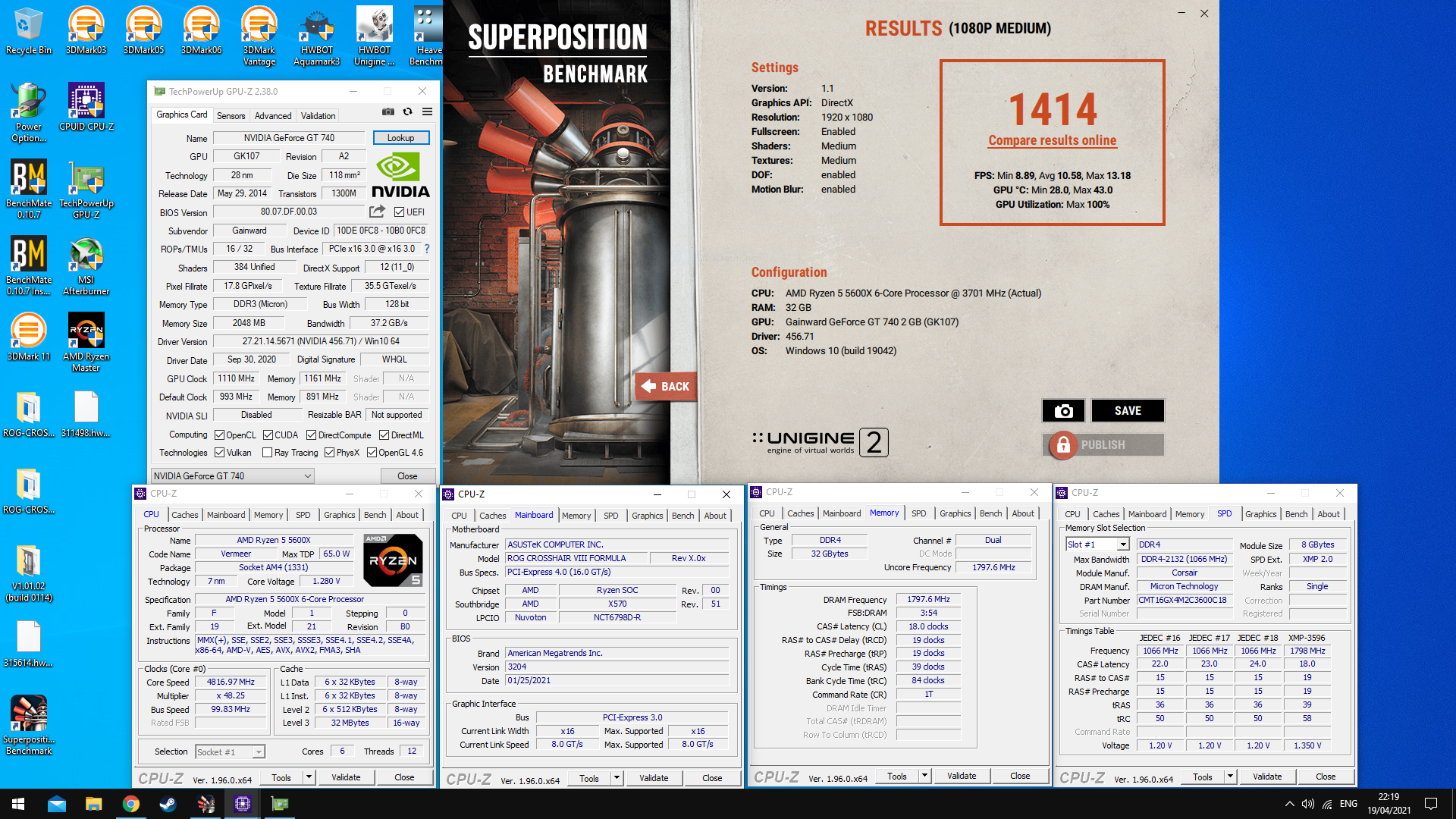Open Bench tab in Mainboard CPU-Z window

click(x=682, y=516)
